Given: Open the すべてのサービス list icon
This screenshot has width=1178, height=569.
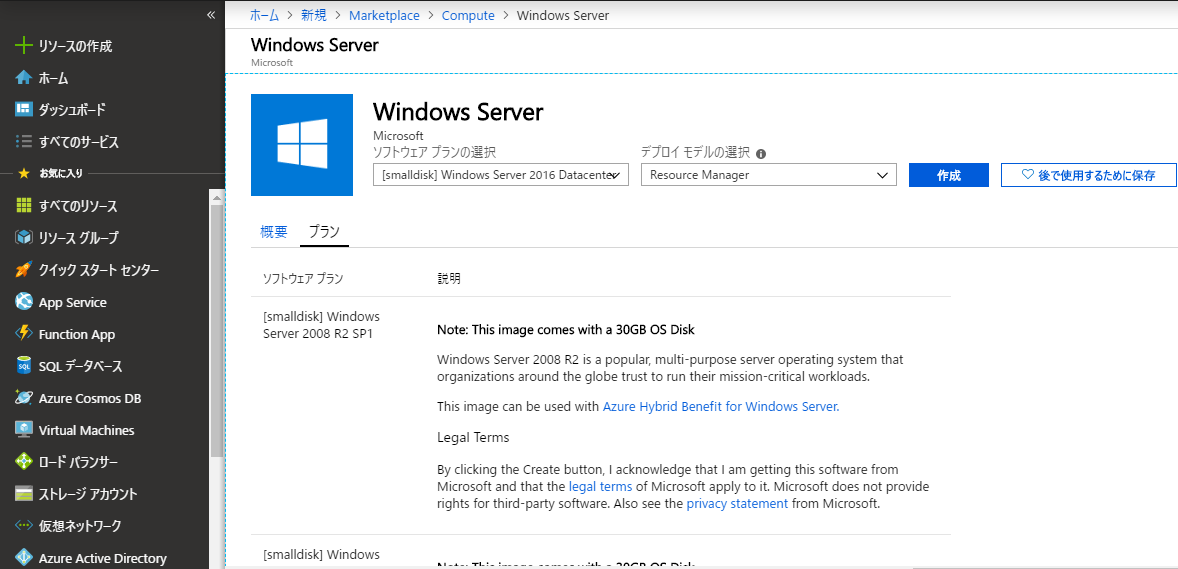Looking at the screenshot, I should tap(24, 141).
